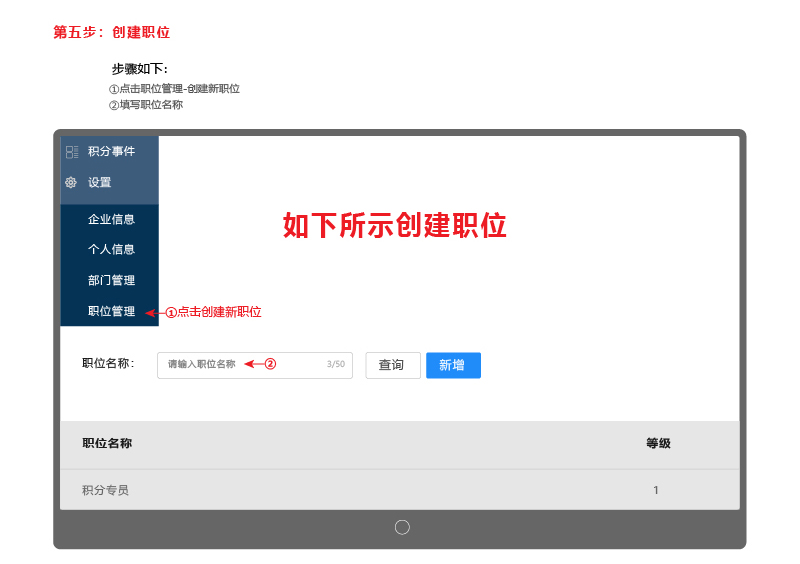Viewport: 800px width, 564px height.
Task: Click the 设置 gear icon
Action: pos(71,182)
